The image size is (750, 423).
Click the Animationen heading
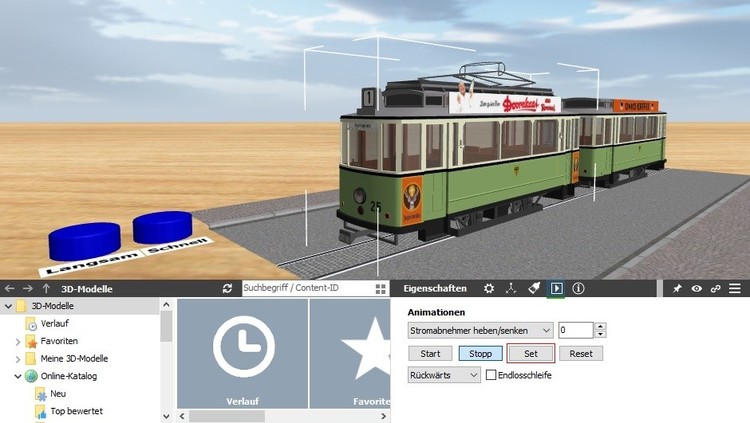(436, 312)
